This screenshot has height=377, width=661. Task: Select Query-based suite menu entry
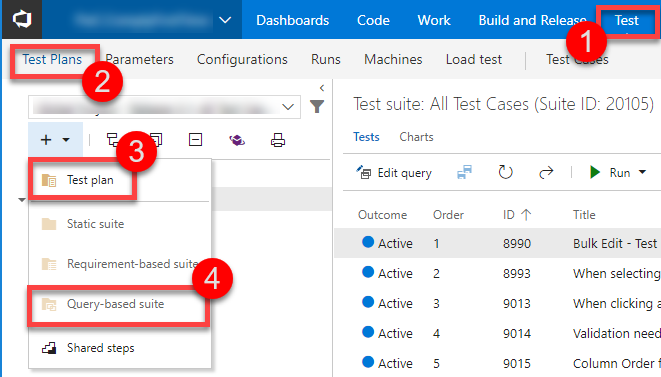tap(118, 304)
